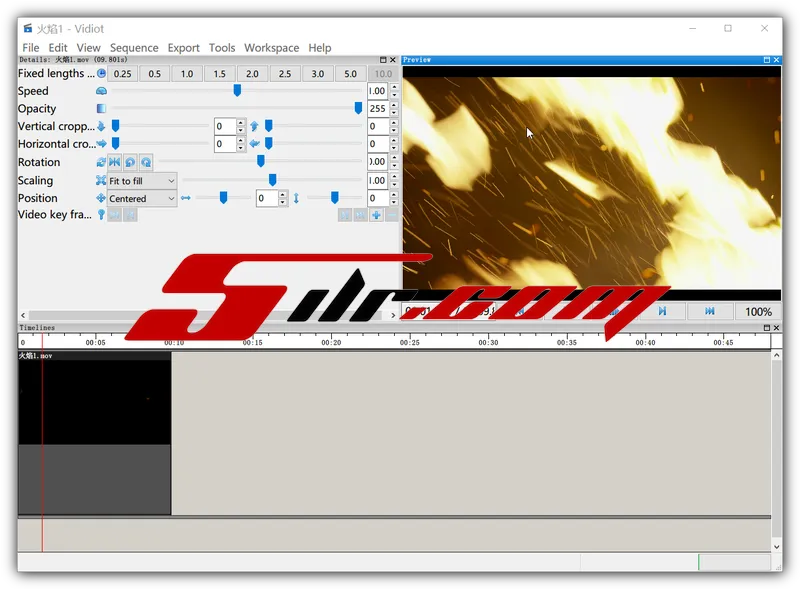The image size is (800, 589).
Task: Increase the Rotation value with spinner up
Action: click(394, 158)
